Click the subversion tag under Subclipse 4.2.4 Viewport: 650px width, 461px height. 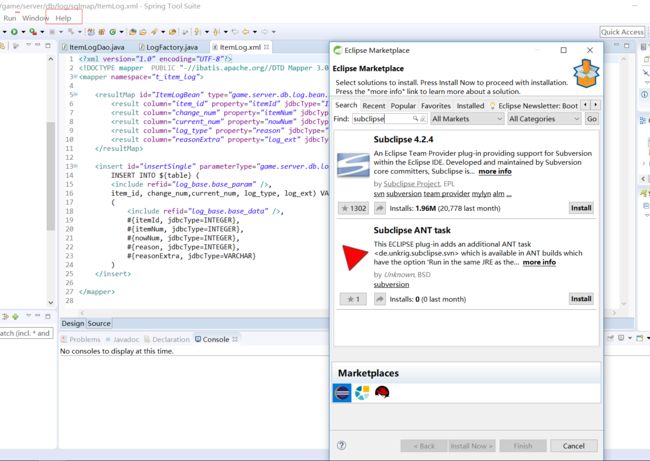coord(404,194)
